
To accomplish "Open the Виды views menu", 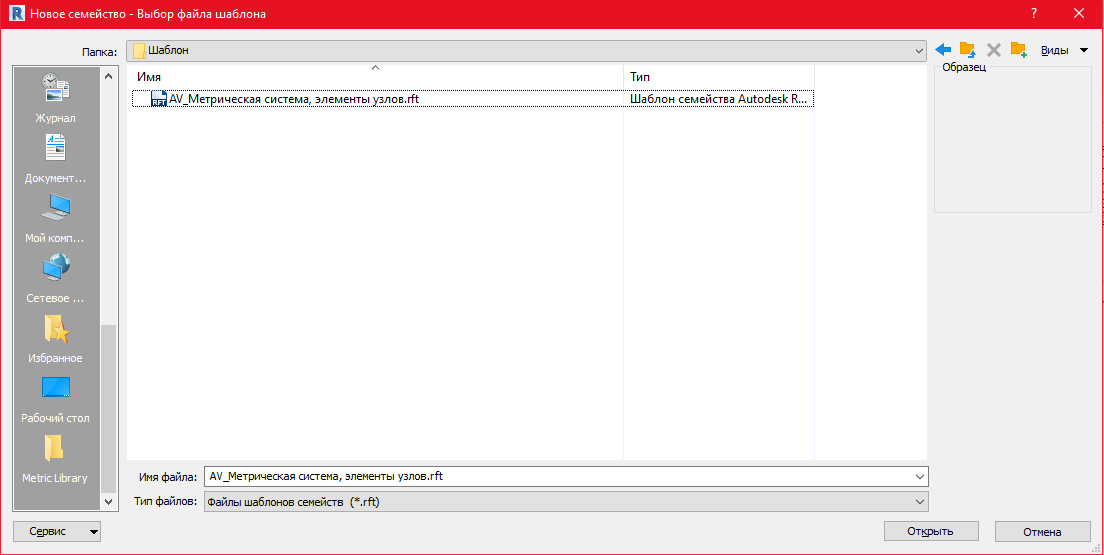I will (x=1064, y=50).
